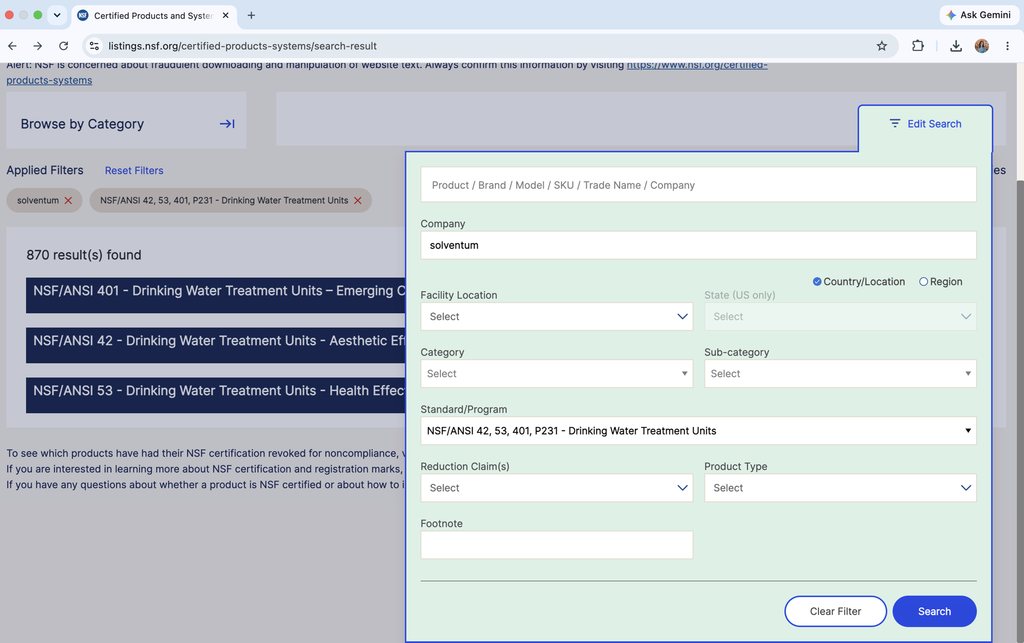Reload the current page

pos(63,46)
